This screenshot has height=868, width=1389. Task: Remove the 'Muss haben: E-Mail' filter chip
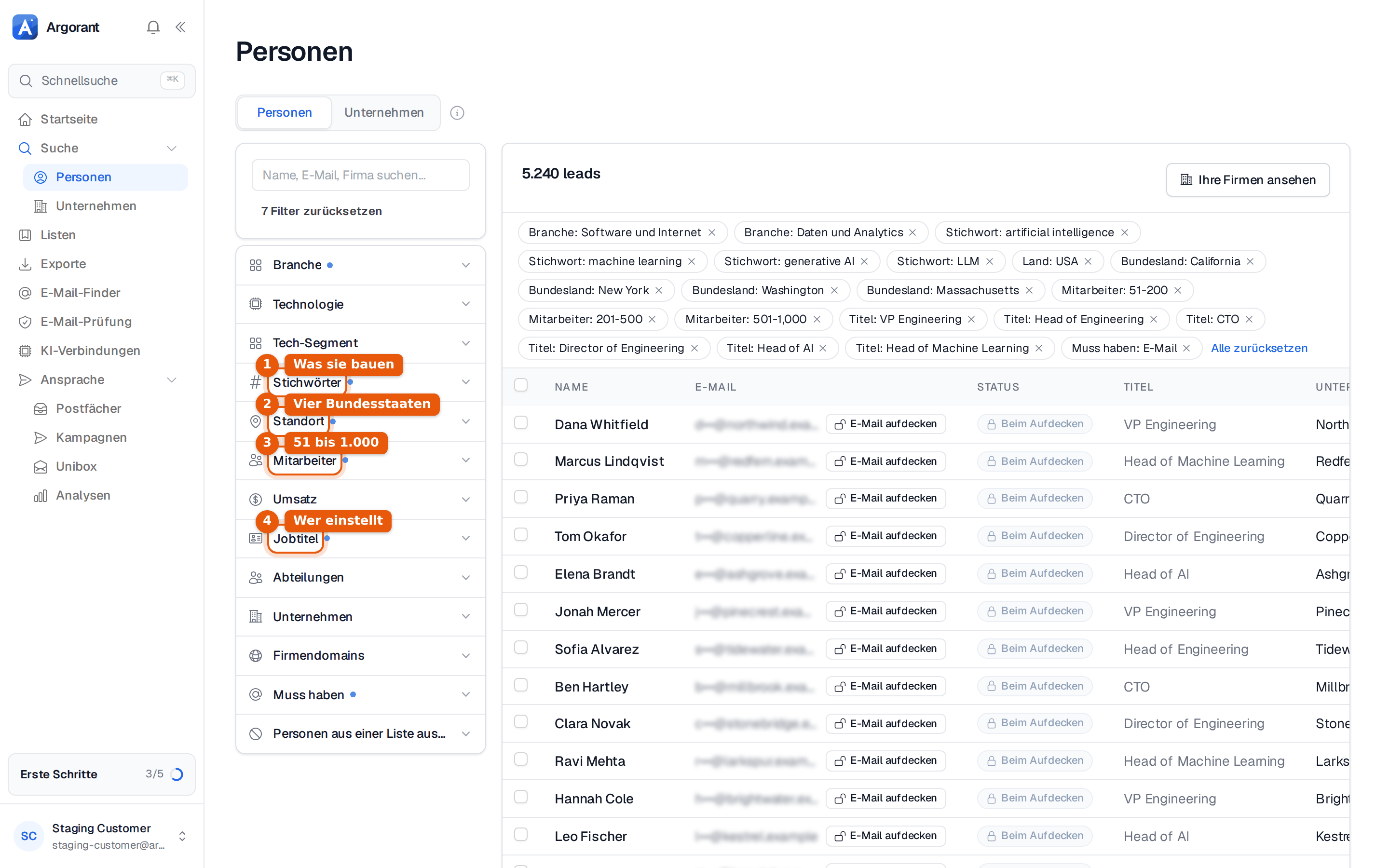1186,348
